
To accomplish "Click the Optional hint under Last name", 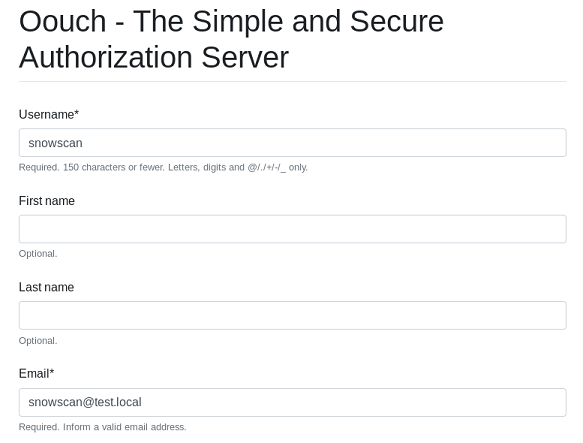I will [x=38, y=341].
